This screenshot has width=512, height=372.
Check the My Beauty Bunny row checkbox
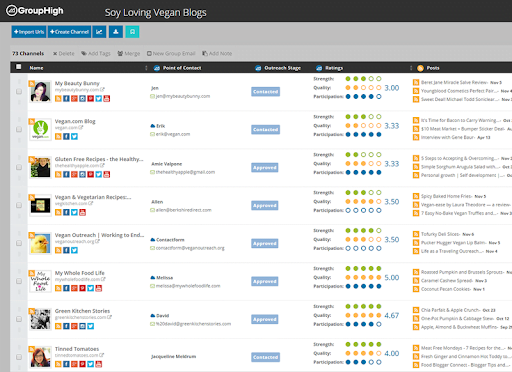[x=19, y=91]
